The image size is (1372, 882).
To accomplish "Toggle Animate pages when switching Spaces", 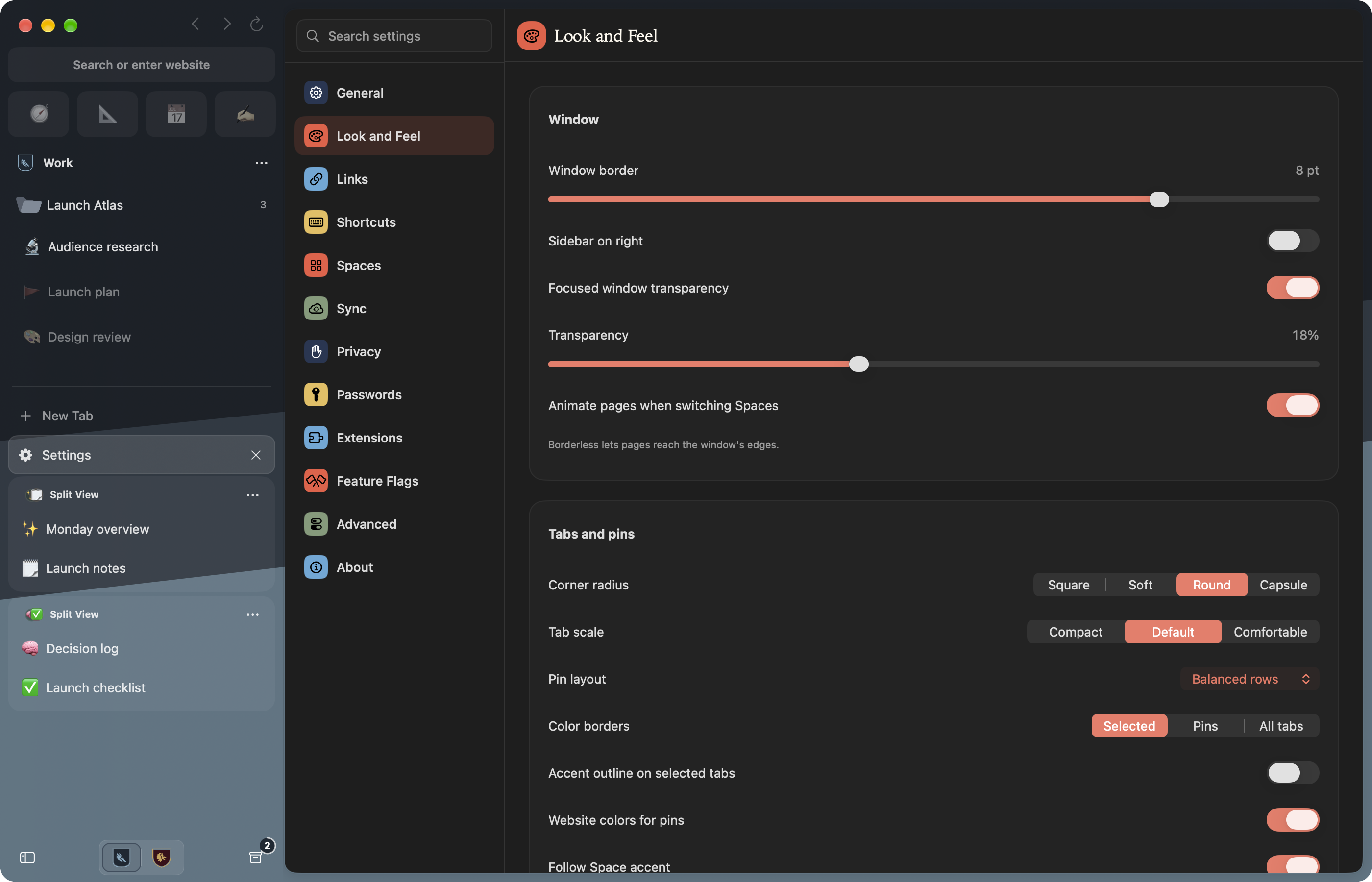I will pos(1293,405).
